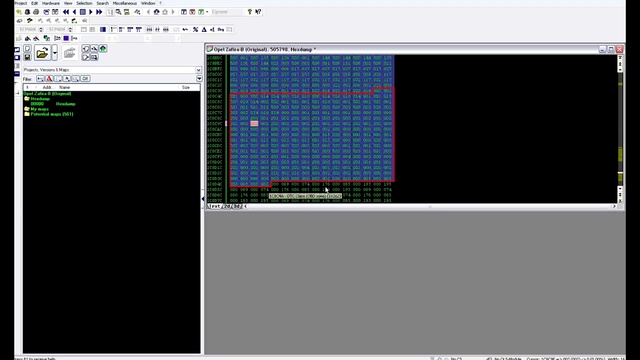The height and width of the screenshot is (360, 640).
Task: Jump to last map with double-right arrow
Action: (x=99, y=12)
